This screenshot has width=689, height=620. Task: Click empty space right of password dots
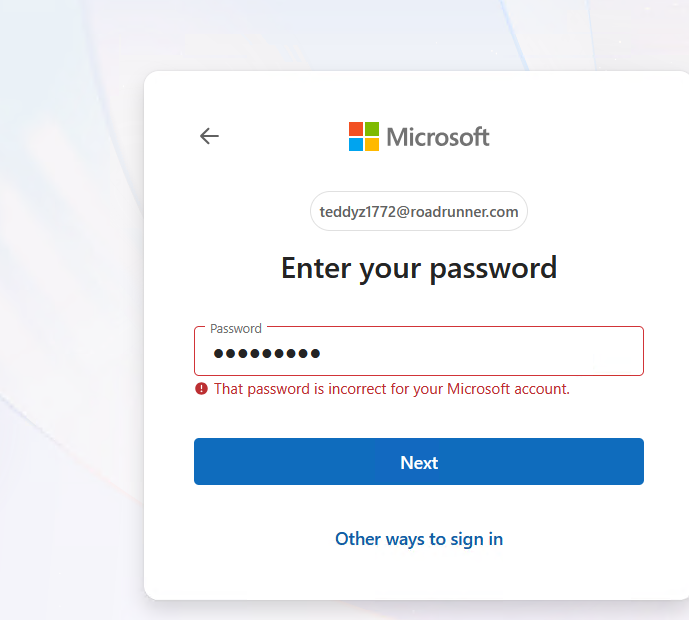(479, 353)
